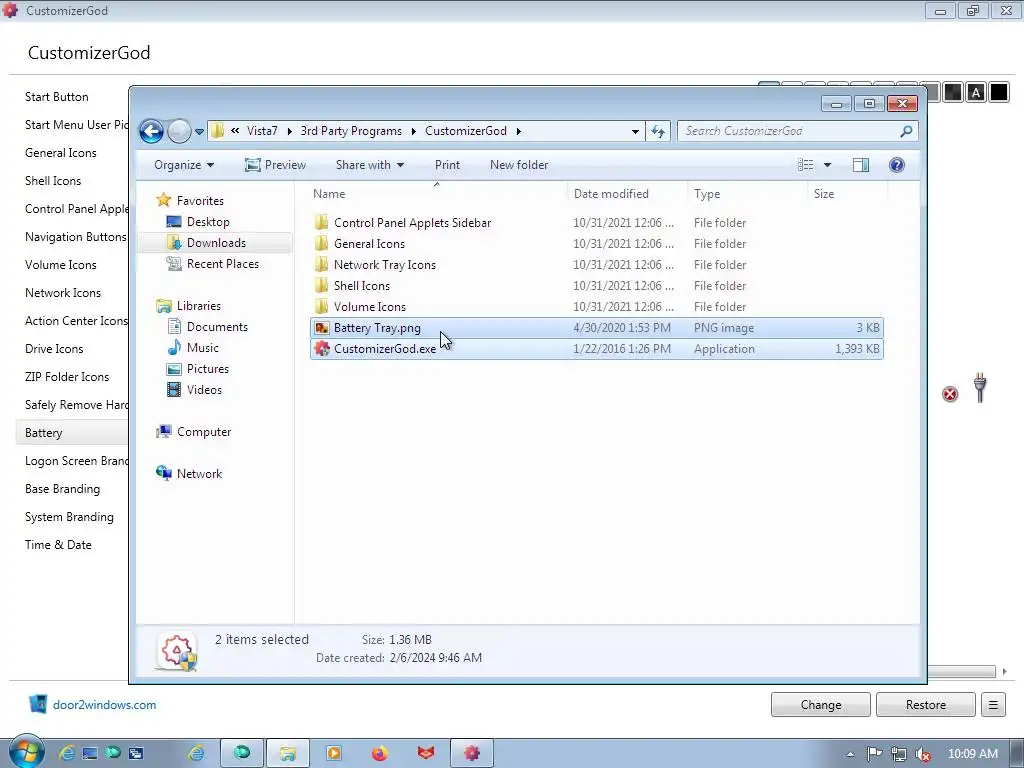The height and width of the screenshot is (768, 1024).
Task: Click the 3rd Party Programs breadcrumb
Action: (x=351, y=131)
